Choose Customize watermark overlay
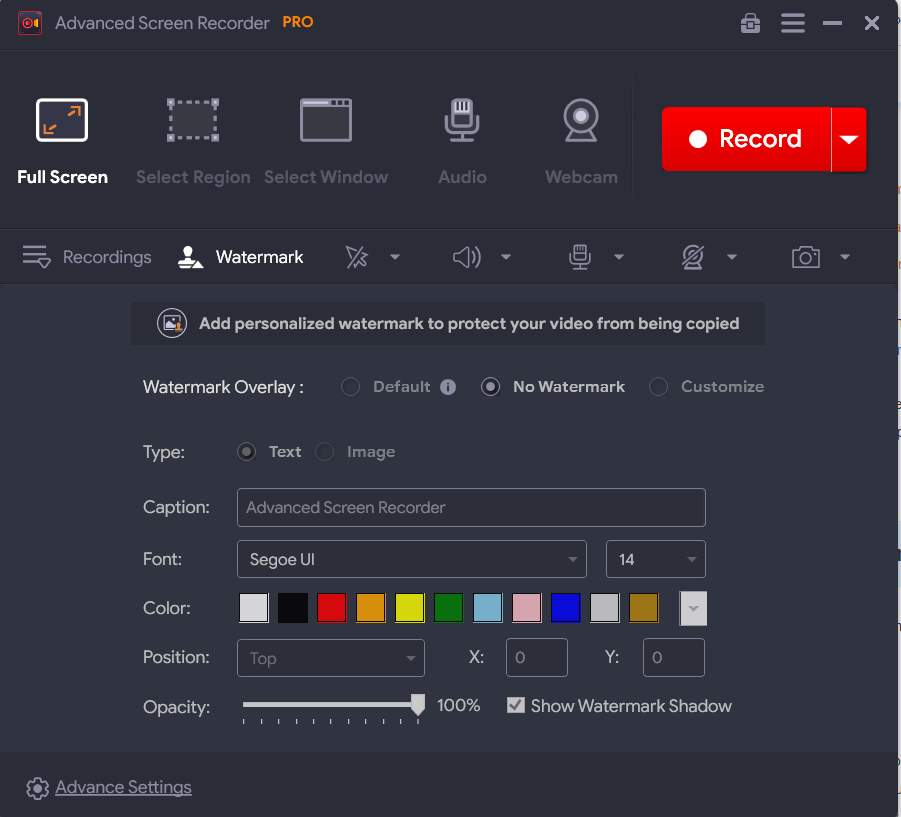The width and height of the screenshot is (901, 817). click(x=657, y=387)
